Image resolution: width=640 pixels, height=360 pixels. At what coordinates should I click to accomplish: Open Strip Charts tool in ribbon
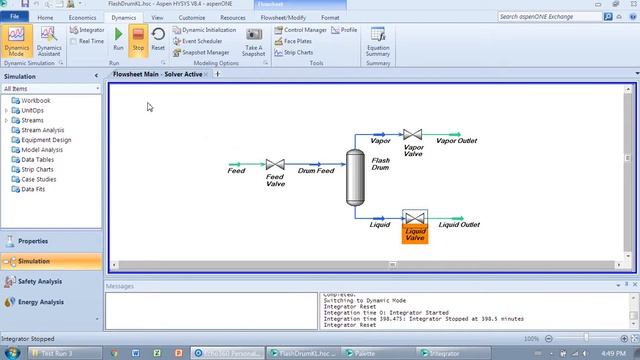293,52
